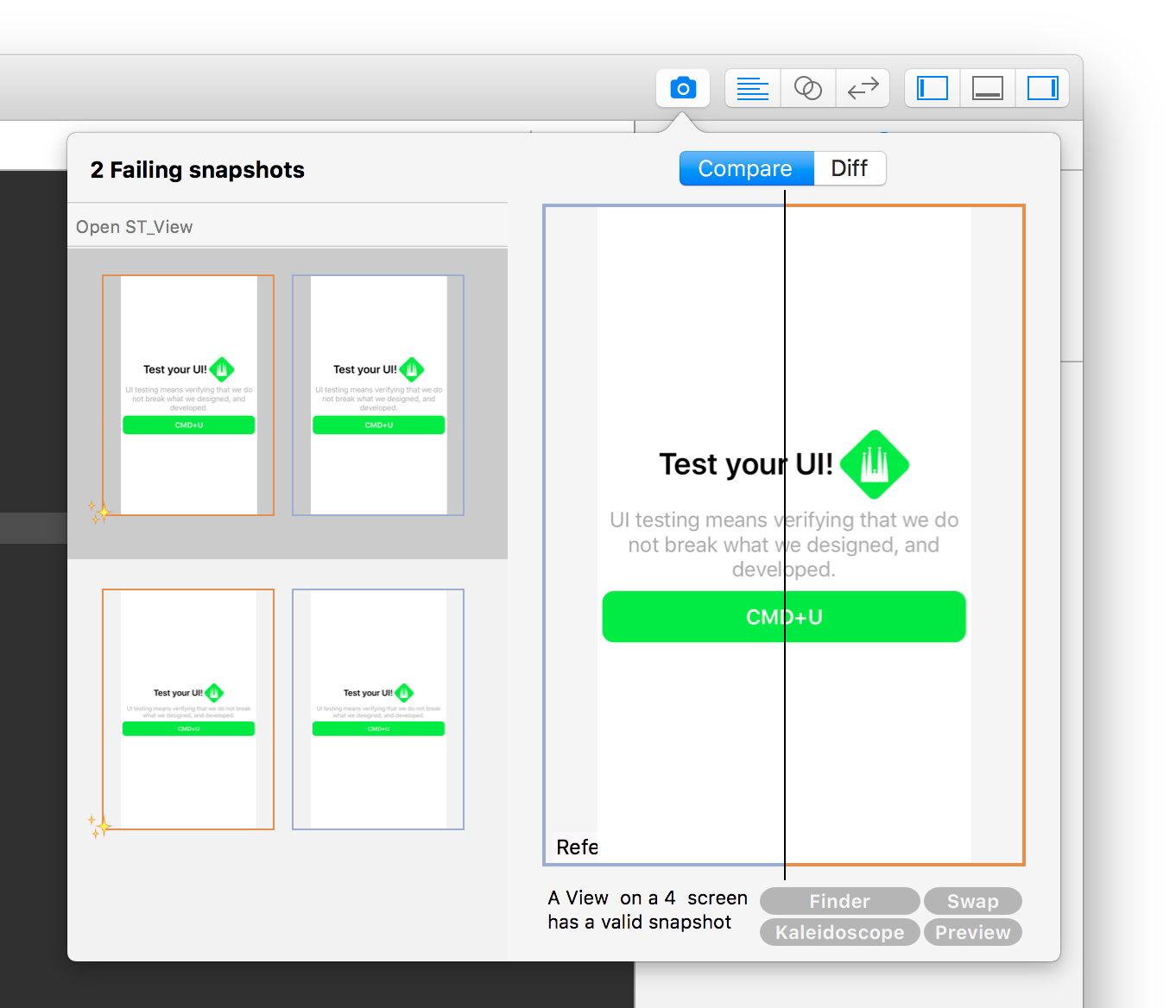The width and height of the screenshot is (1176, 1008).
Task: Select the standard editor lines icon
Action: coord(753,88)
